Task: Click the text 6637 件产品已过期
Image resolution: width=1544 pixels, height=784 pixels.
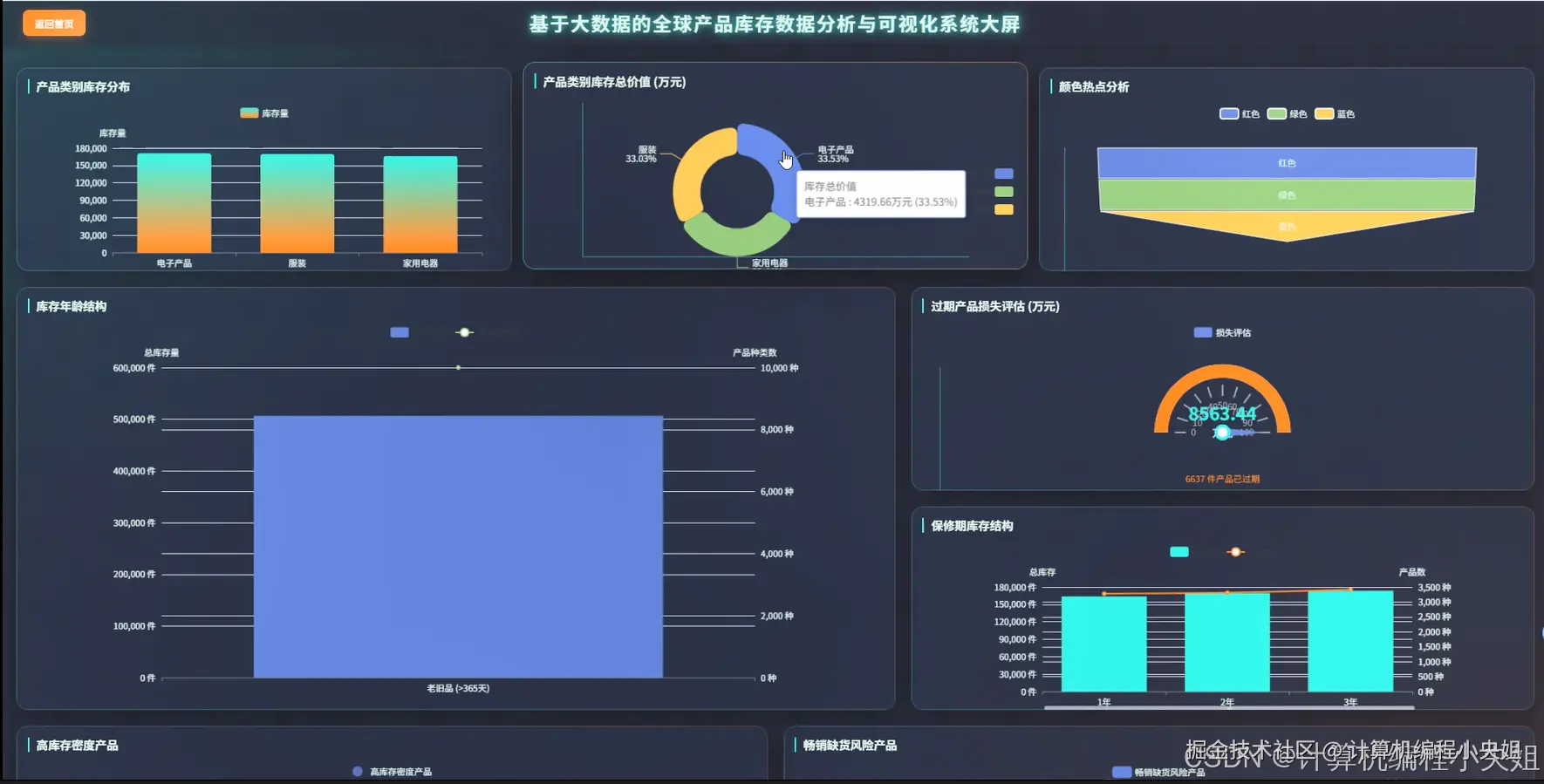Action: click(x=1222, y=479)
